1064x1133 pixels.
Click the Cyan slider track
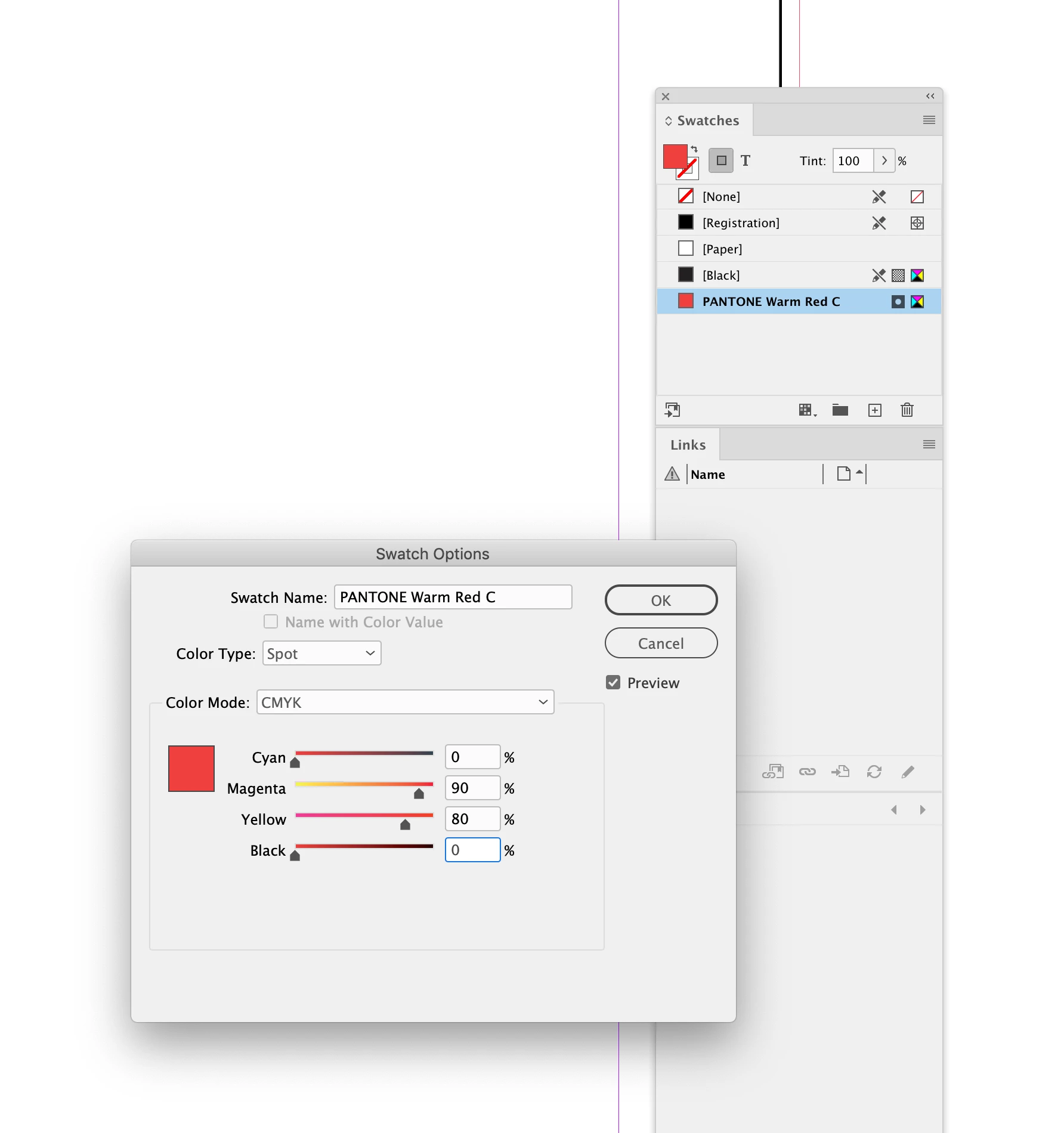[364, 753]
